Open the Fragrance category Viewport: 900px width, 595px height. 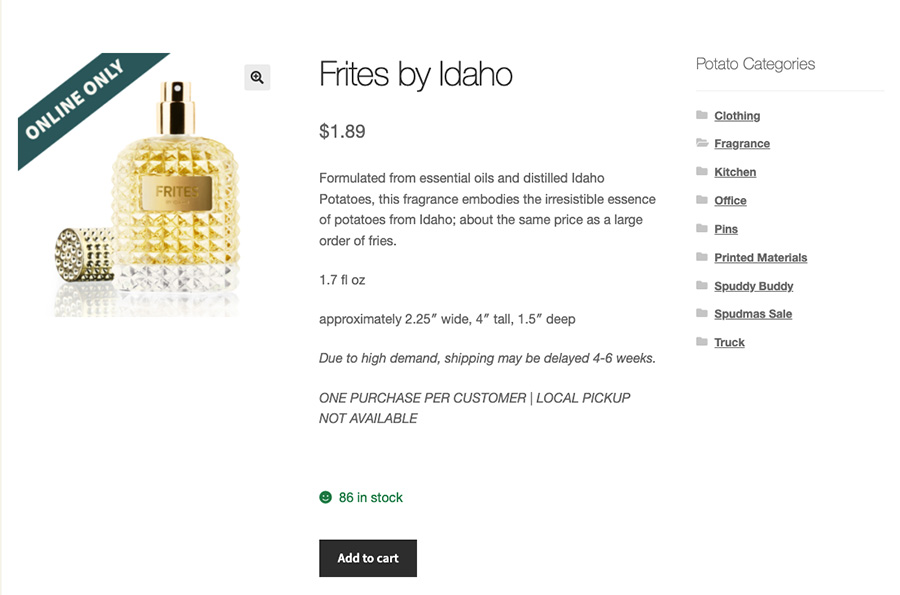coord(741,143)
